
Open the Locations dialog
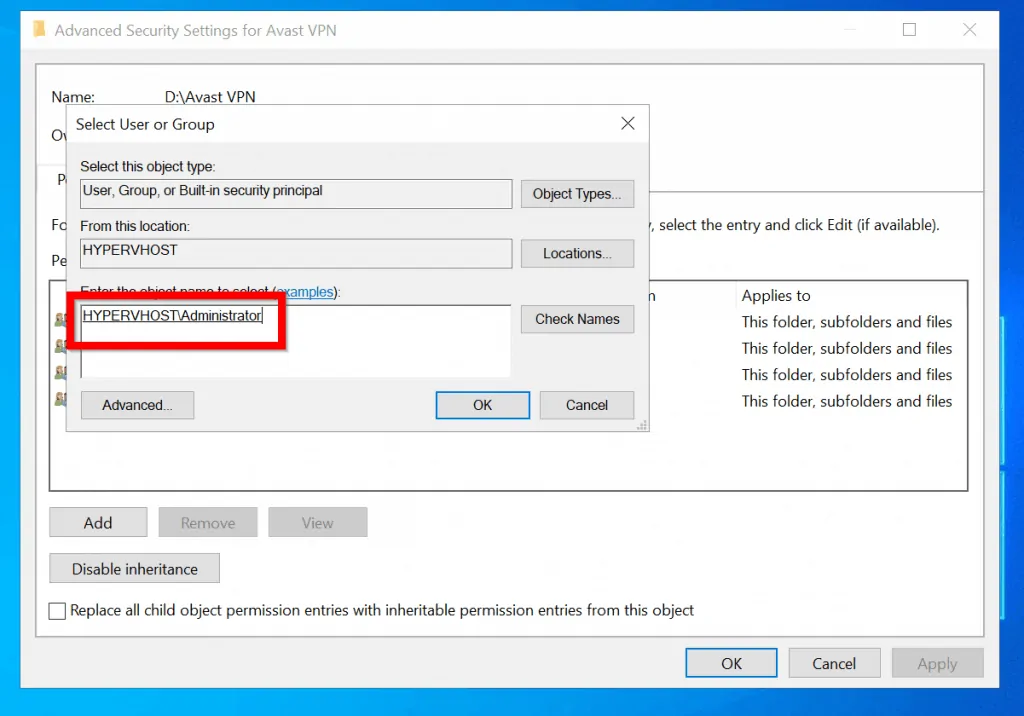click(x=577, y=253)
